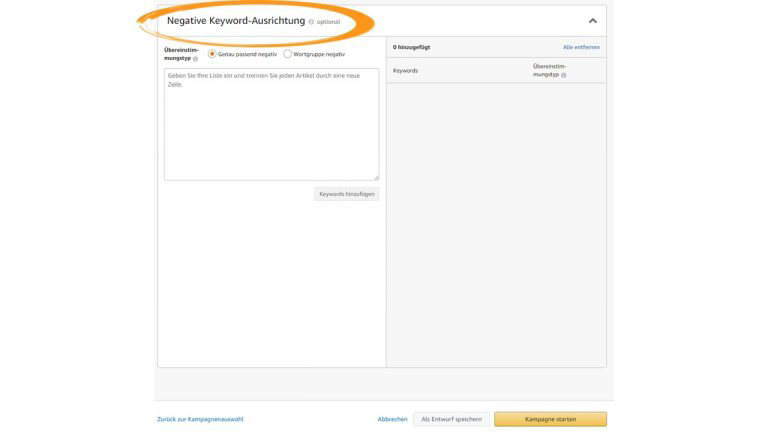
Task: Select the 'Genau passend negativ' radio button
Action: [x=213, y=54]
